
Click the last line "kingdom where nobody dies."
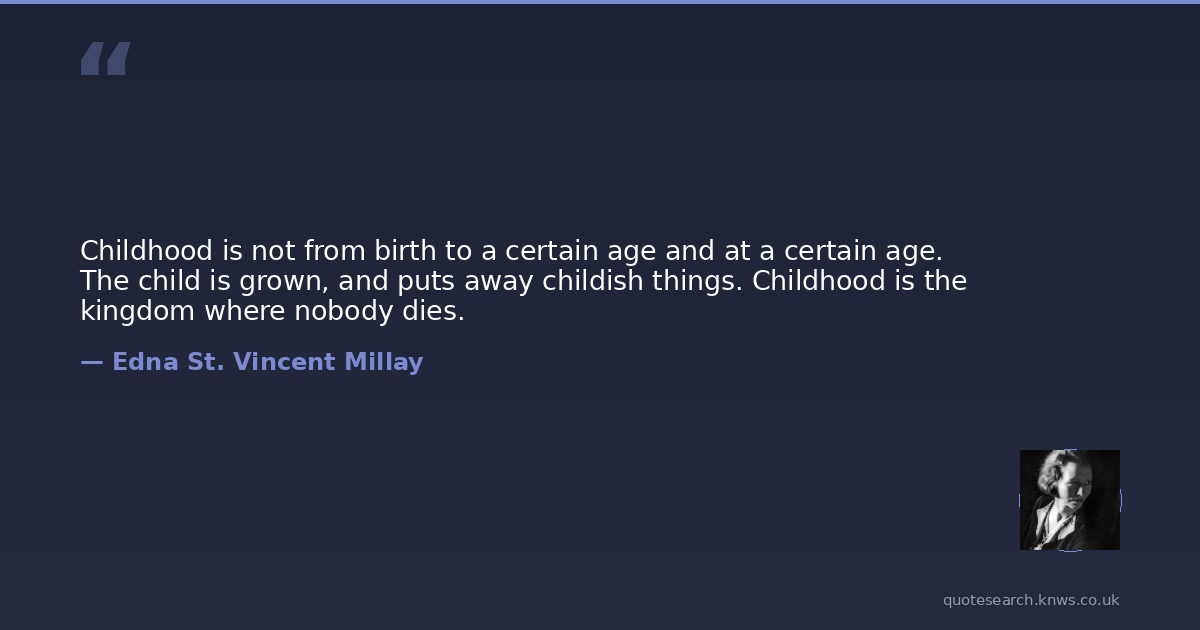pyautogui.click(x=272, y=311)
